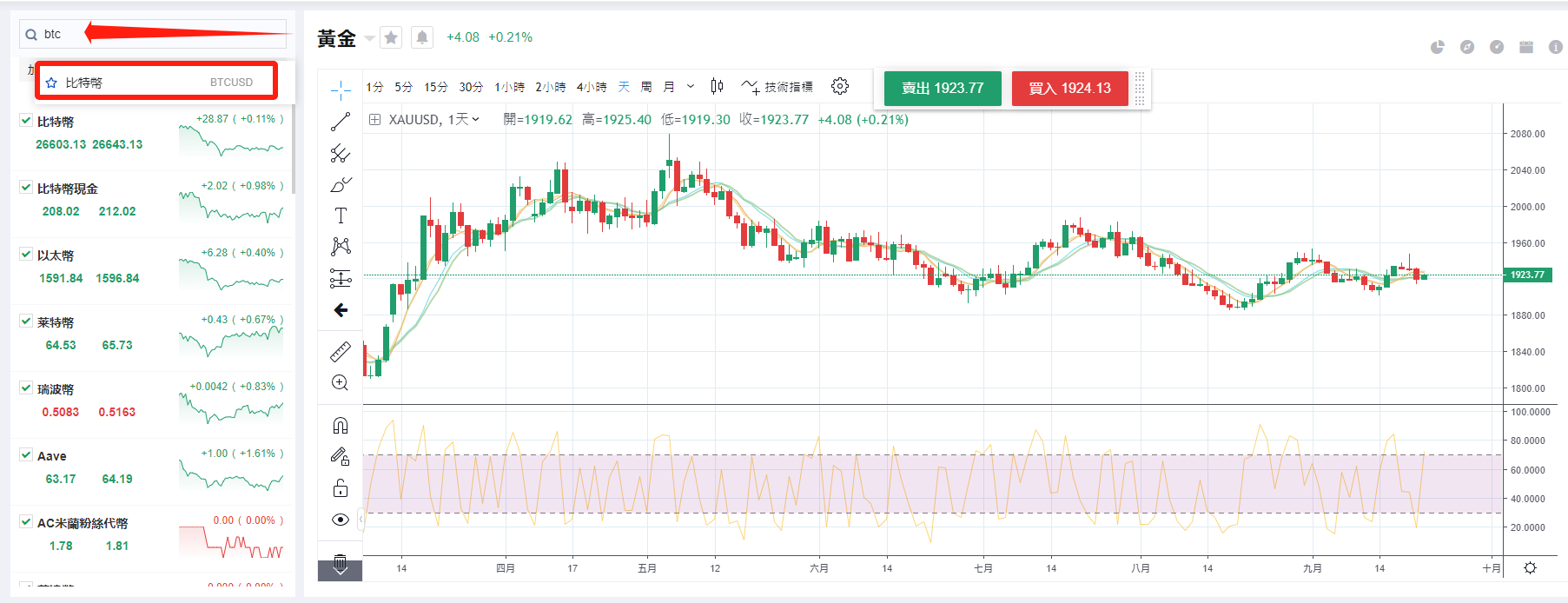
Task: Click the zoom-in magnifier tool
Action: click(341, 383)
